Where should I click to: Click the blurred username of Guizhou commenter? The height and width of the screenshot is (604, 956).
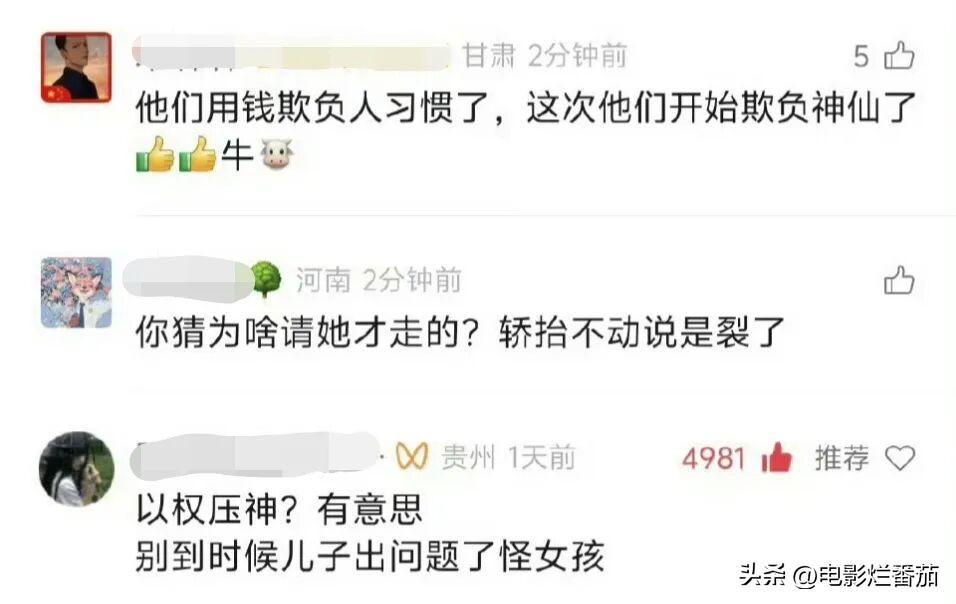coord(255,455)
